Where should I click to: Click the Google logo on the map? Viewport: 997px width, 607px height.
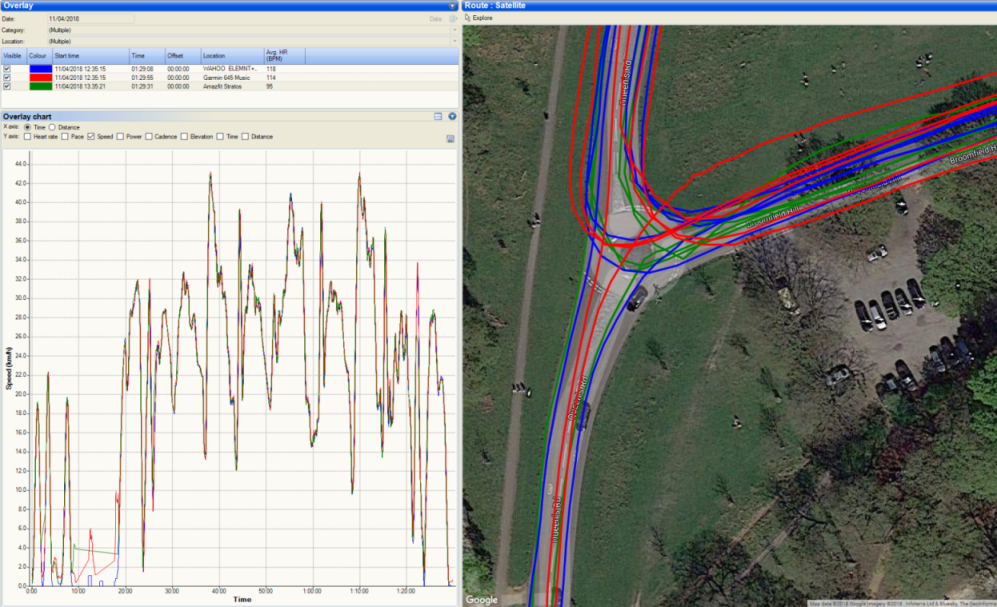(482, 600)
